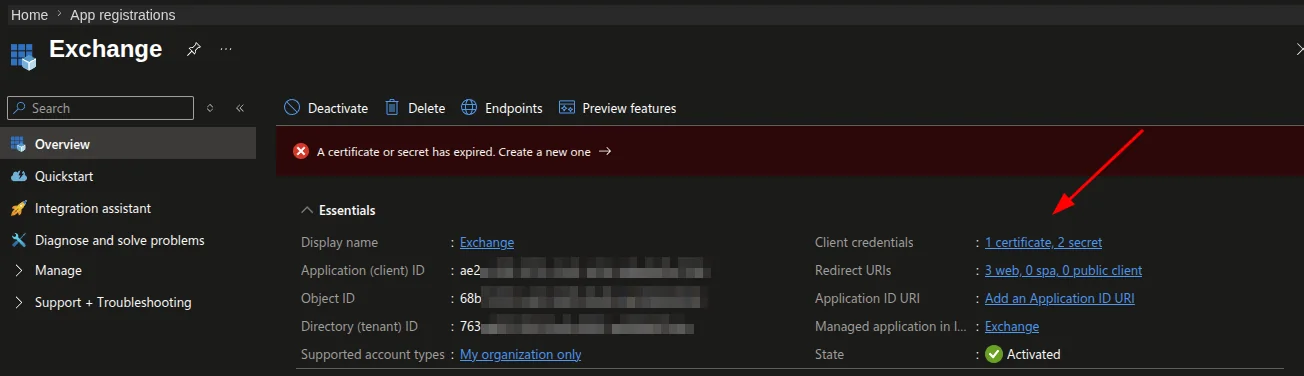Open 1 certificate, 2 secret link
1304x376 pixels.
1043,242
